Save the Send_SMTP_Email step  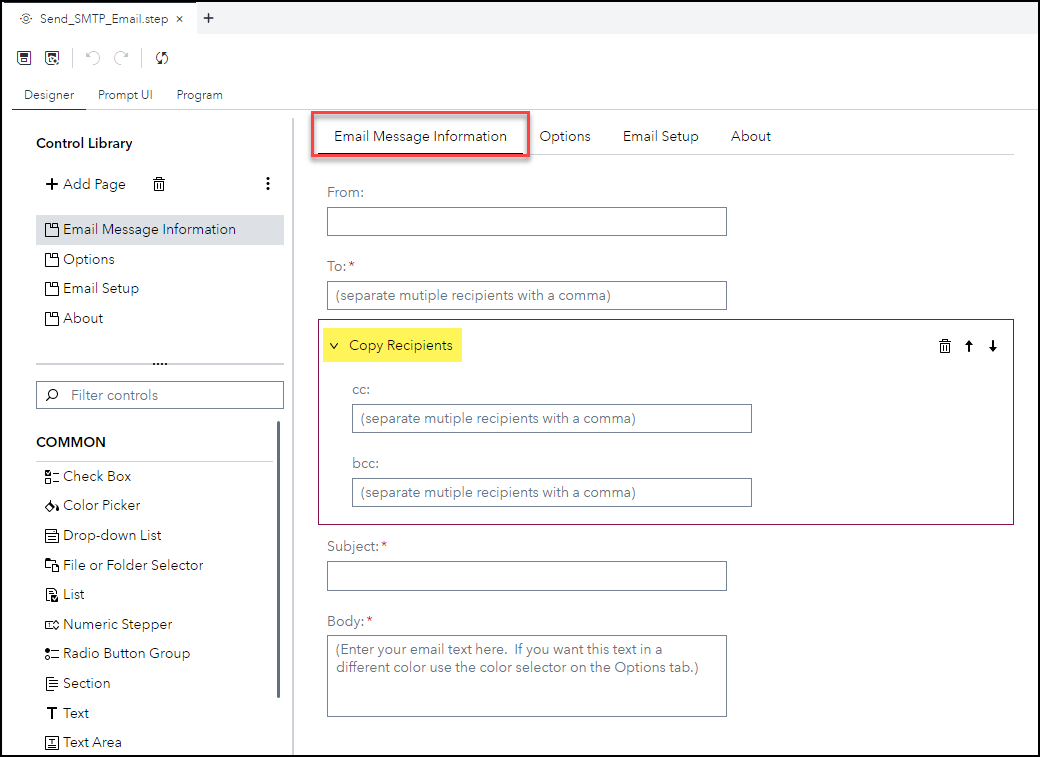23,57
